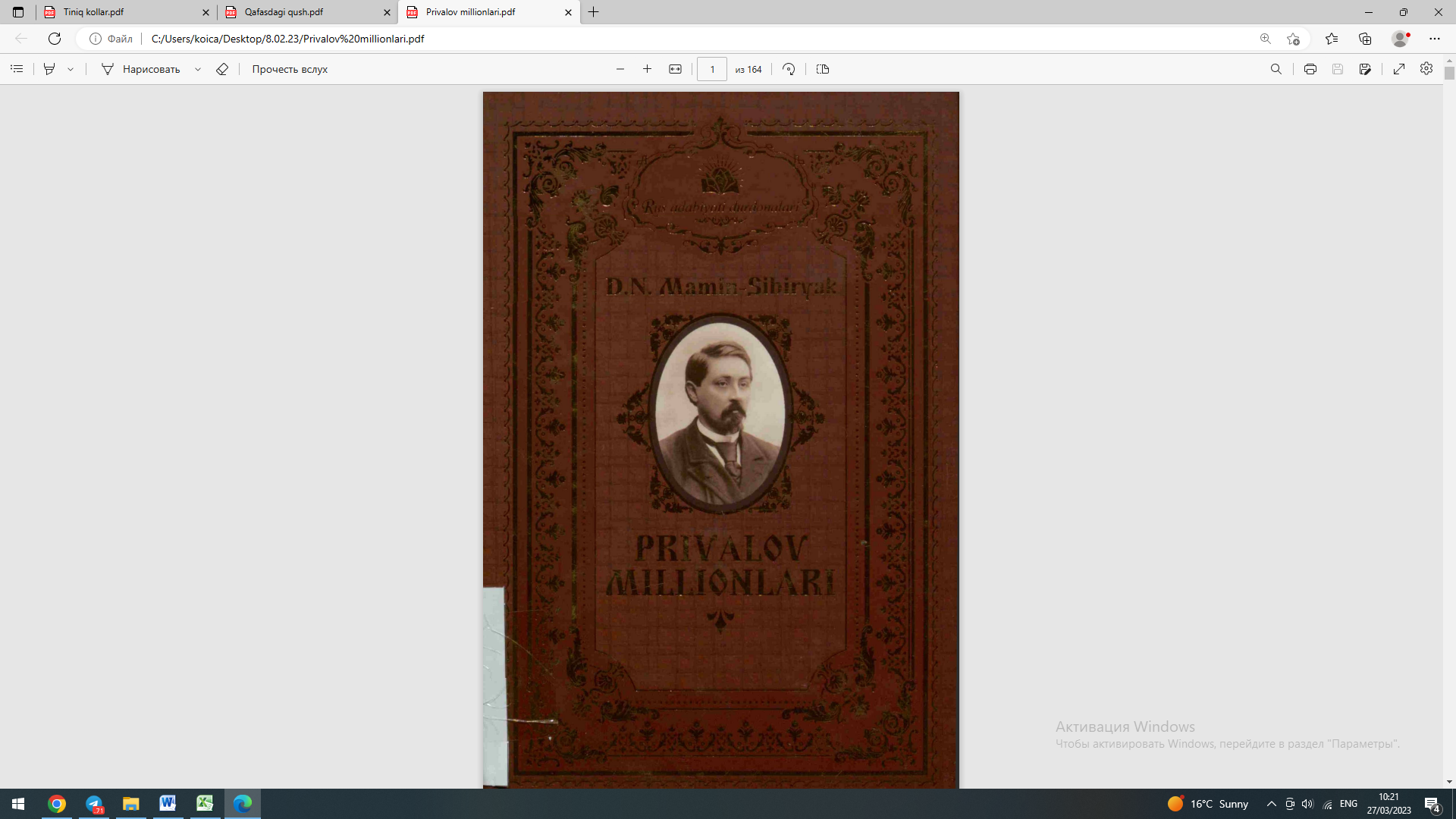1456x819 pixels.
Task: Search within the PDF document
Action: 1276,69
